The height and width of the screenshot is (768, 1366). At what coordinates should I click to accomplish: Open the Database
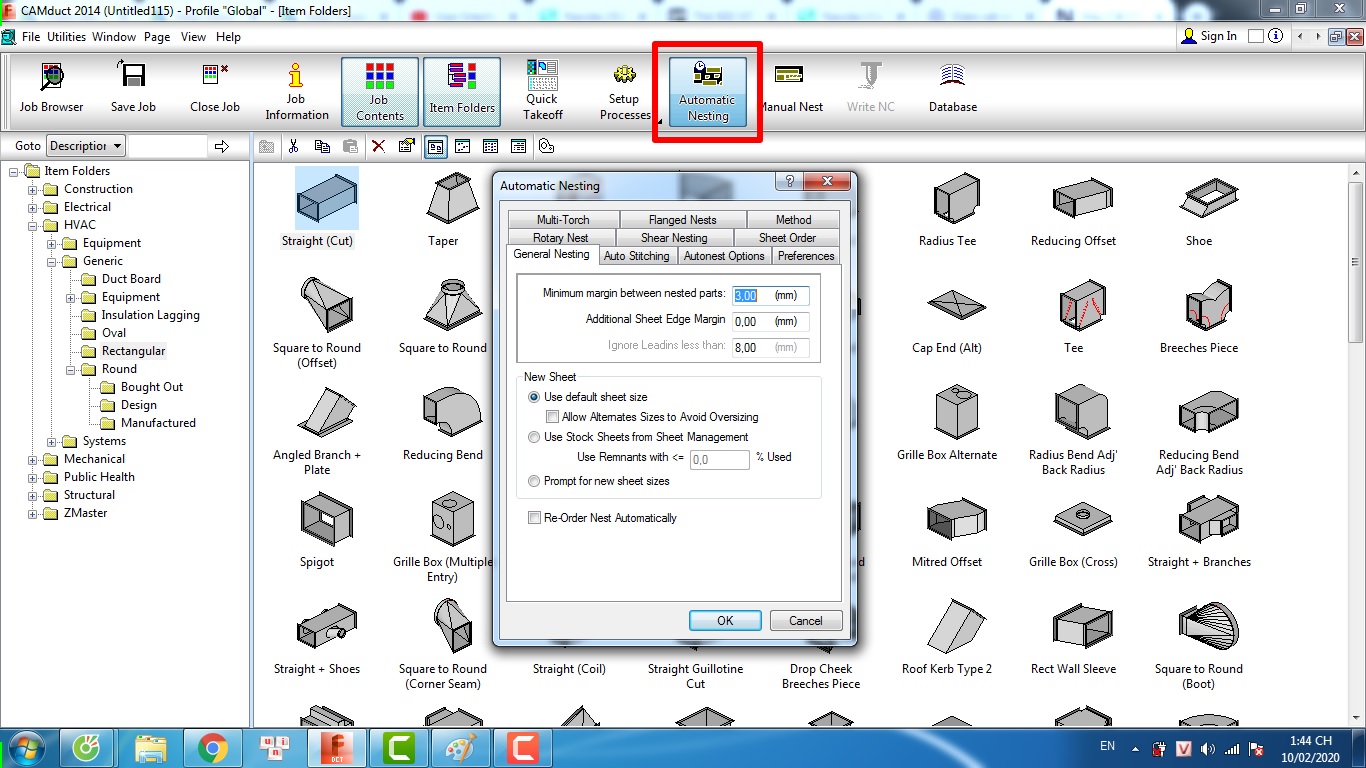(953, 90)
